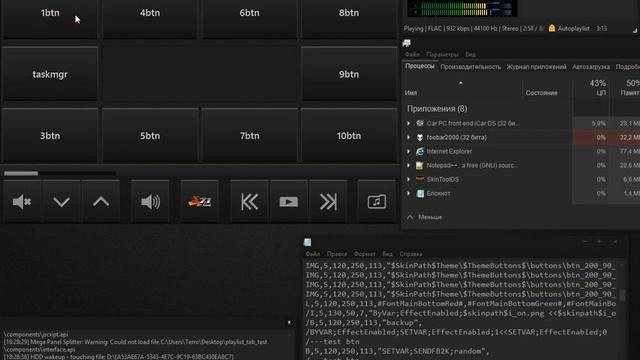
Task: Skip to the previous track
Action: tap(249, 202)
